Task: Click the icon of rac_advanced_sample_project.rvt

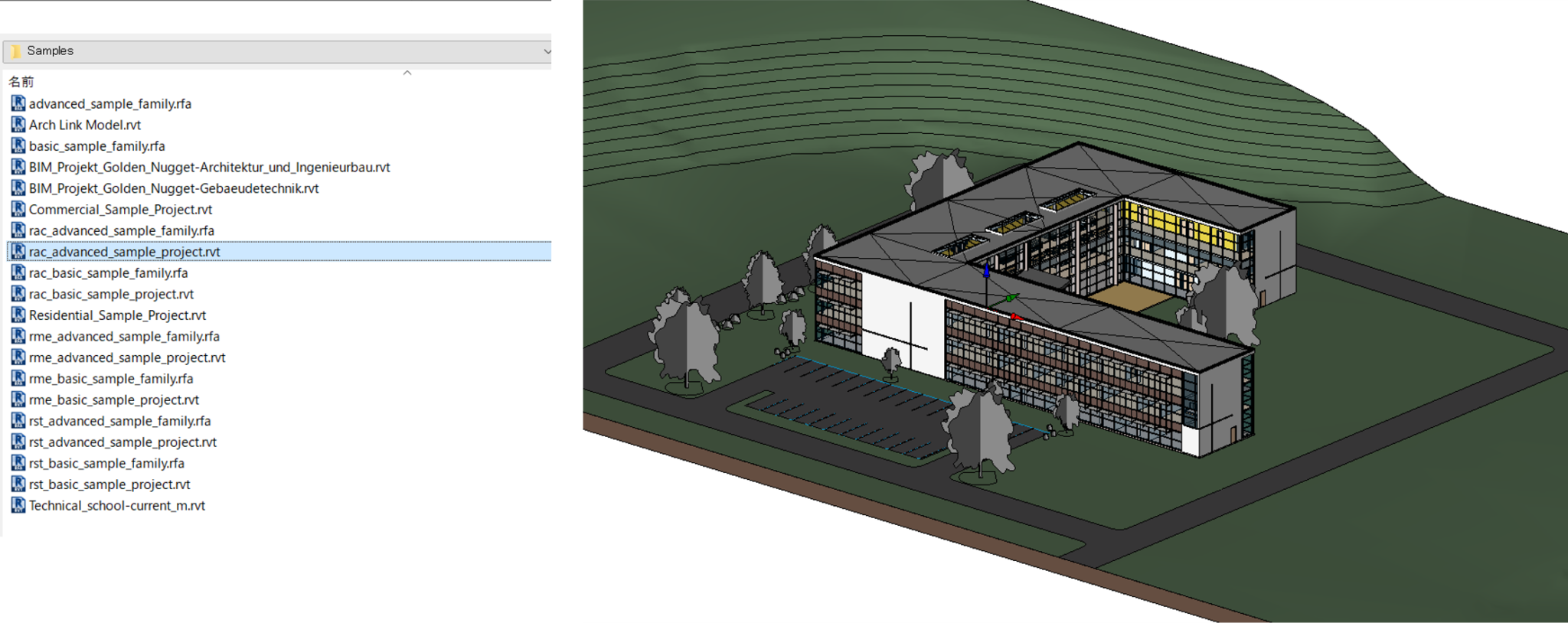Action: [18, 251]
